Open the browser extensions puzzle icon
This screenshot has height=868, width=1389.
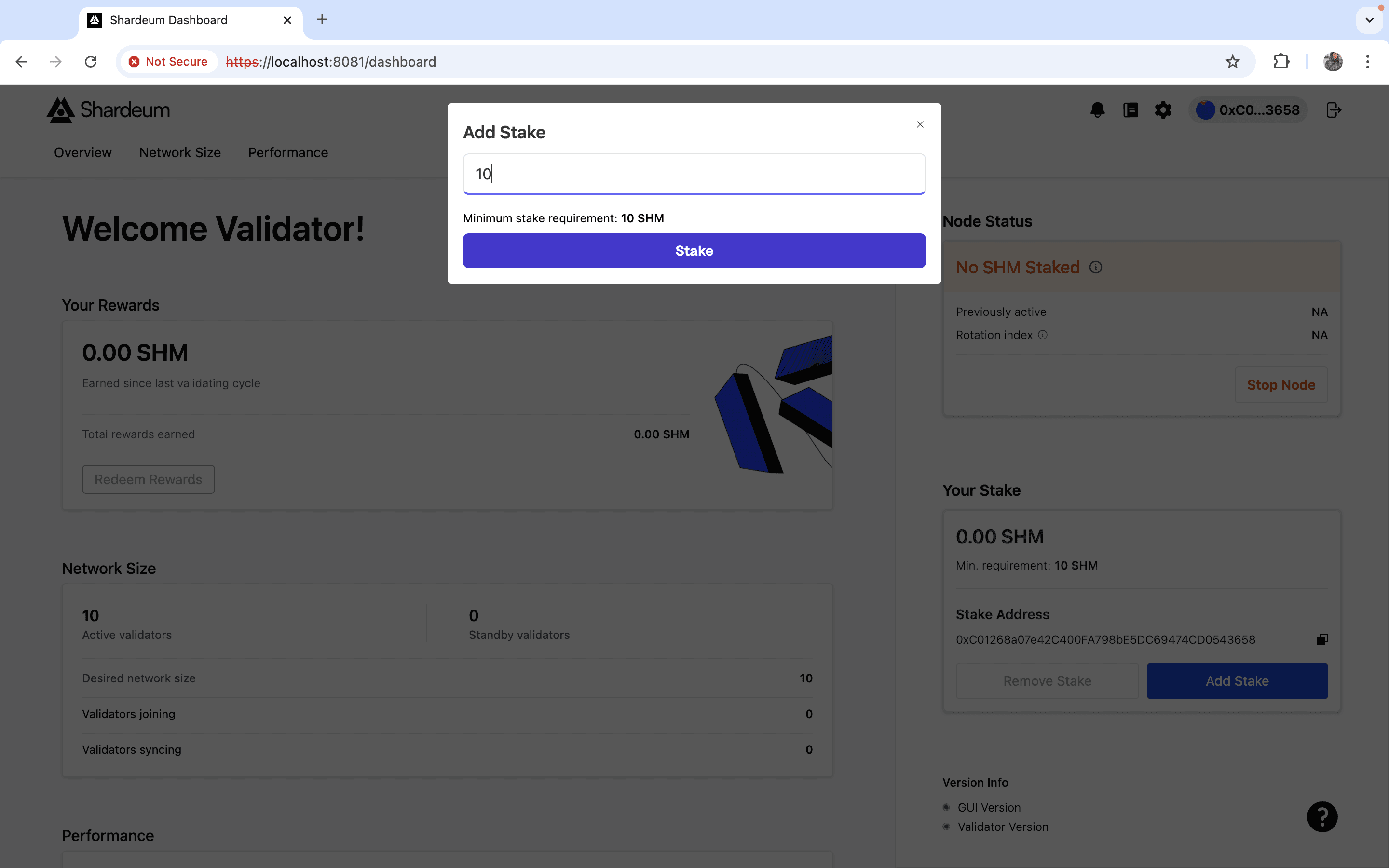[x=1281, y=61]
